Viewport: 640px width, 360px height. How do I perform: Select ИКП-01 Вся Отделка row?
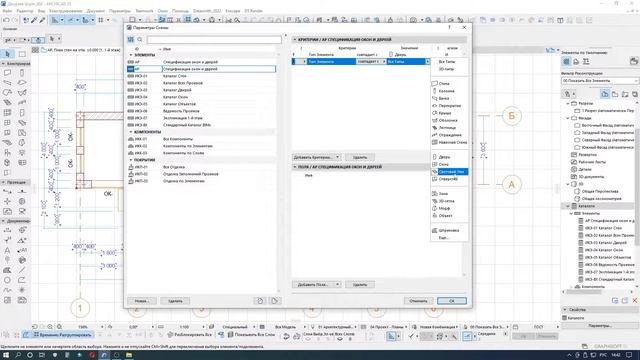(202, 167)
